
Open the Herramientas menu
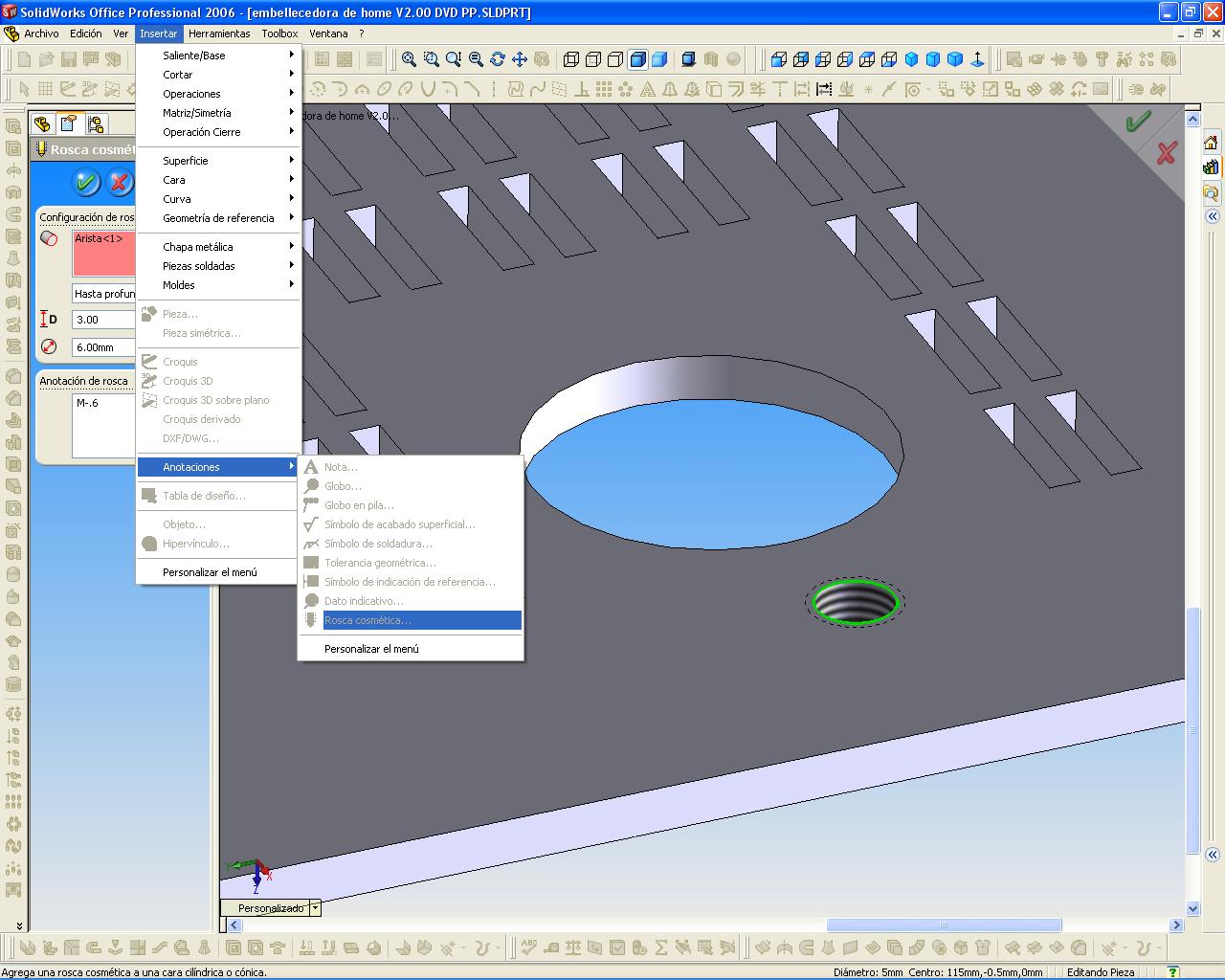[x=219, y=33]
